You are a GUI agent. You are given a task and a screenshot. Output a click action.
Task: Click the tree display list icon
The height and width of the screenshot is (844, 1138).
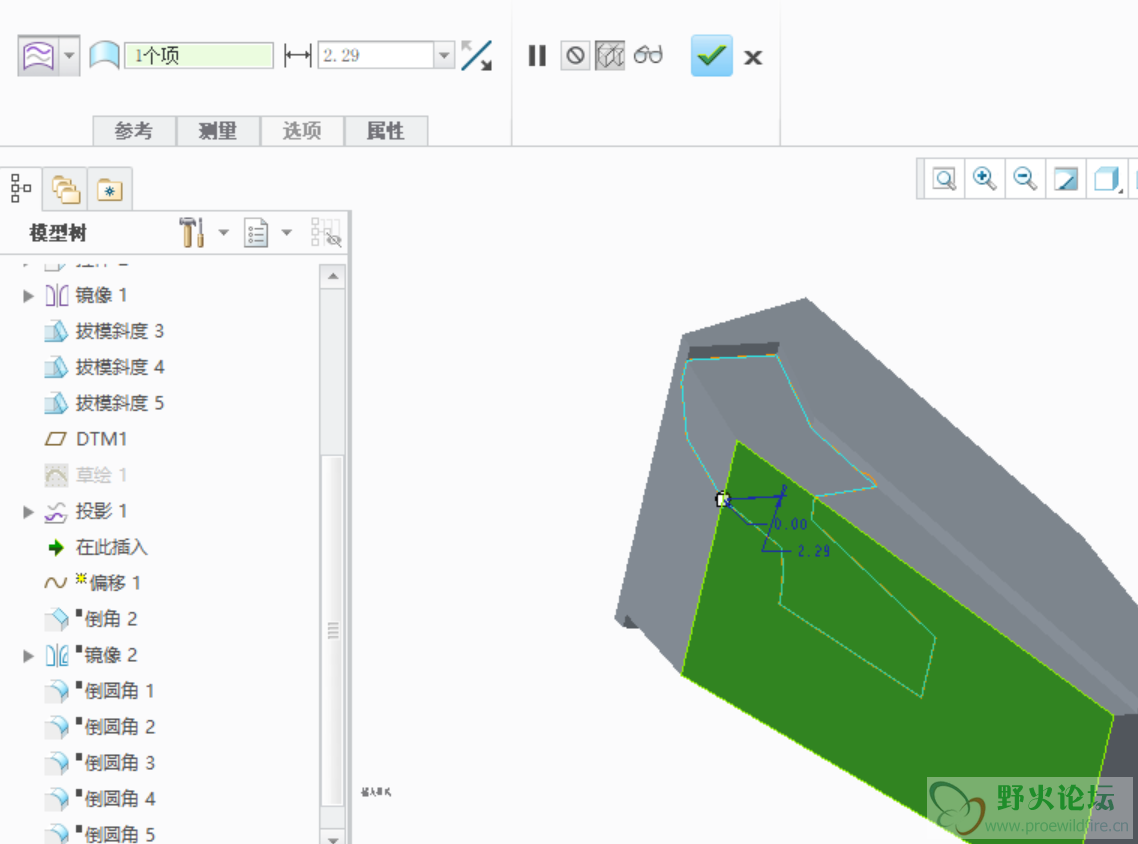[x=256, y=233]
